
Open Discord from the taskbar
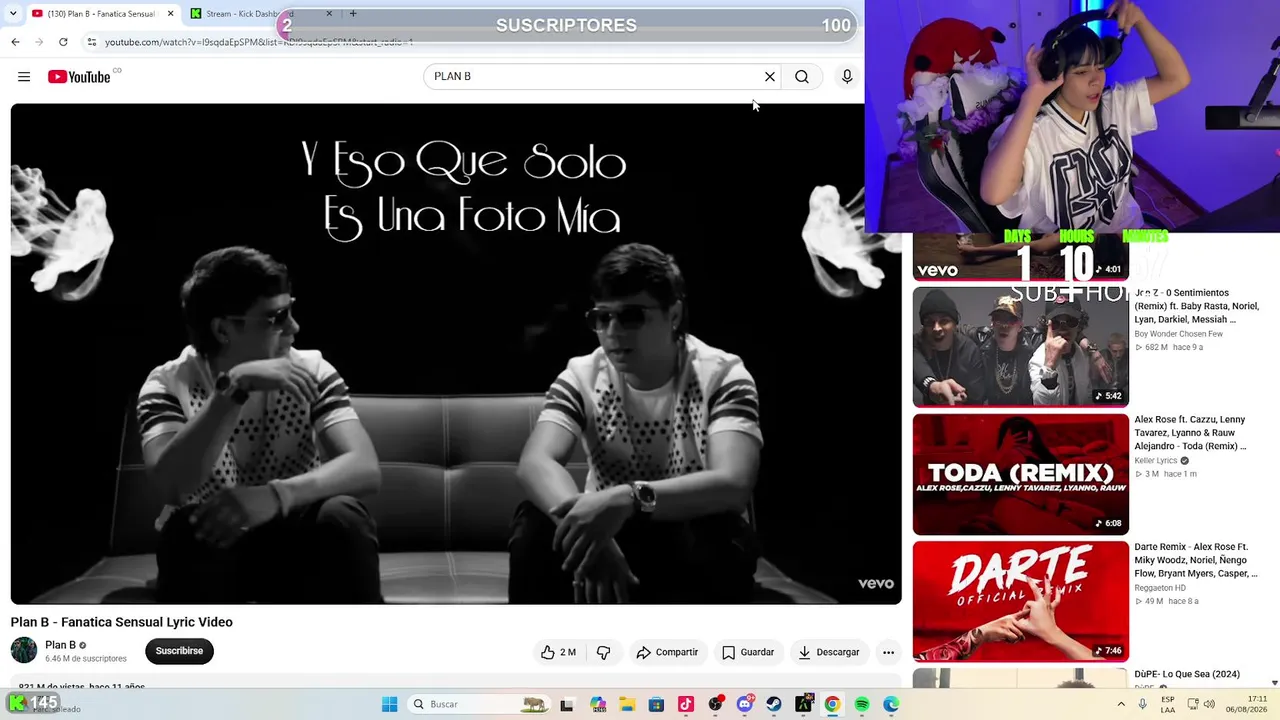tap(745, 704)
